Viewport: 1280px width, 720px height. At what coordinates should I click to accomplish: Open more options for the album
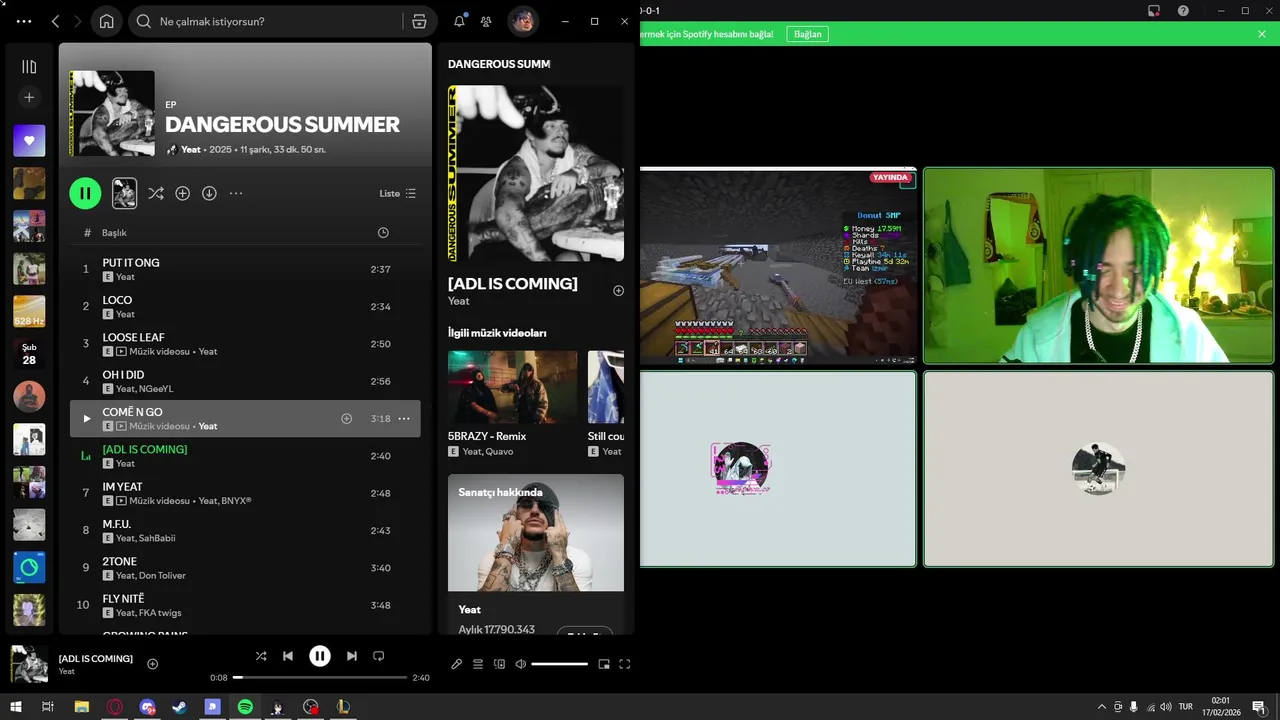pos(236,193)
